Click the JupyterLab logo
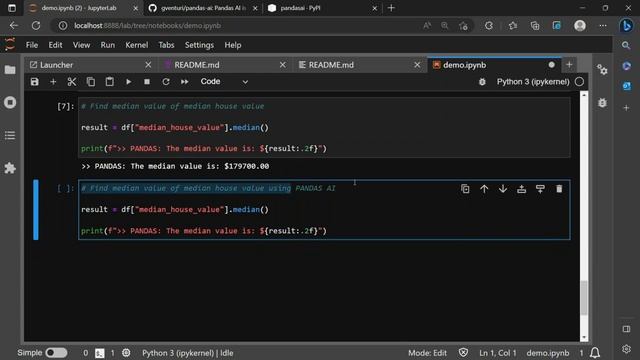Viewport: 640px width, 360px height. click(10, 44)
